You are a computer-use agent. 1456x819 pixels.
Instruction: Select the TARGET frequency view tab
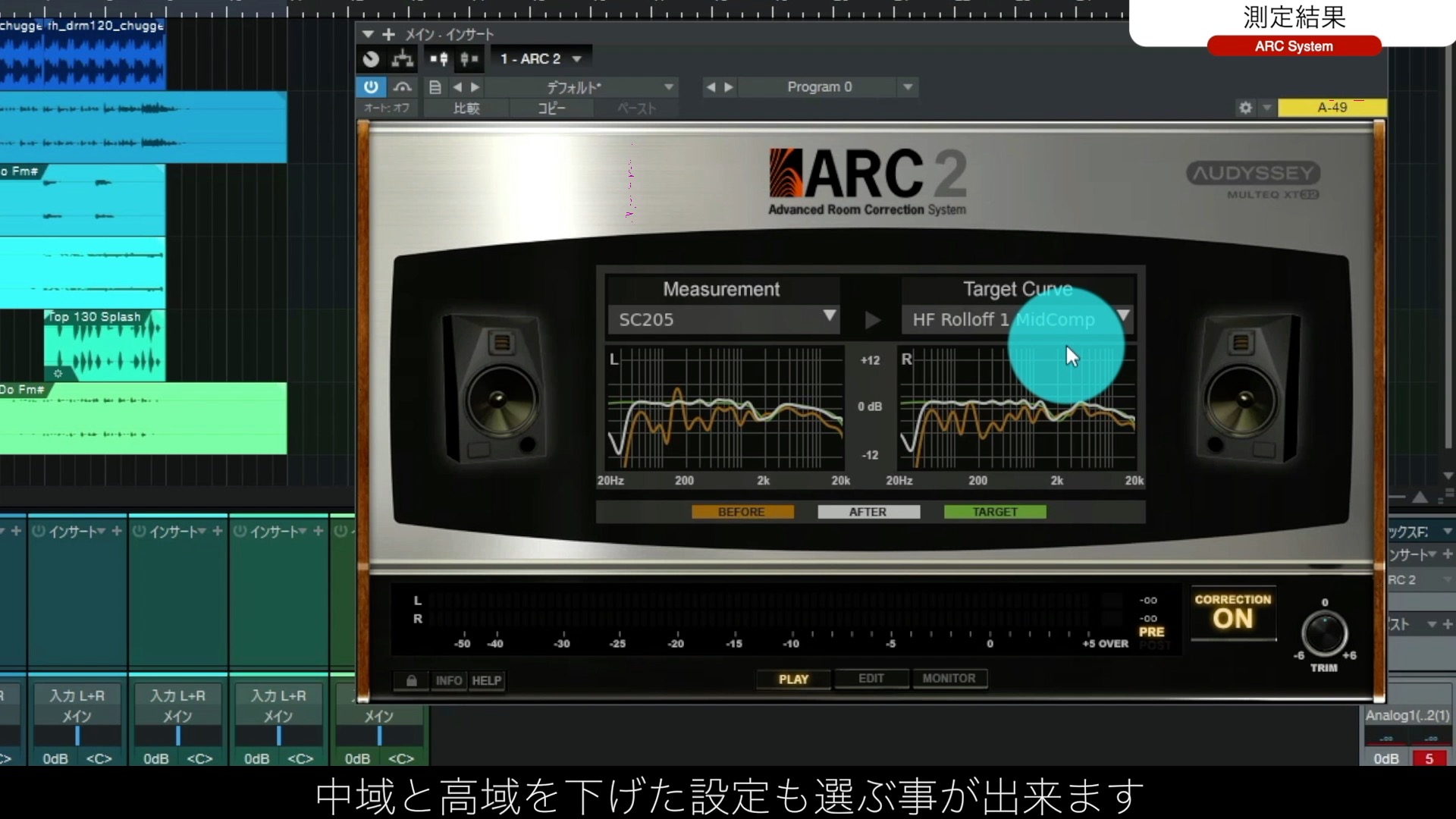click(994, 511)
